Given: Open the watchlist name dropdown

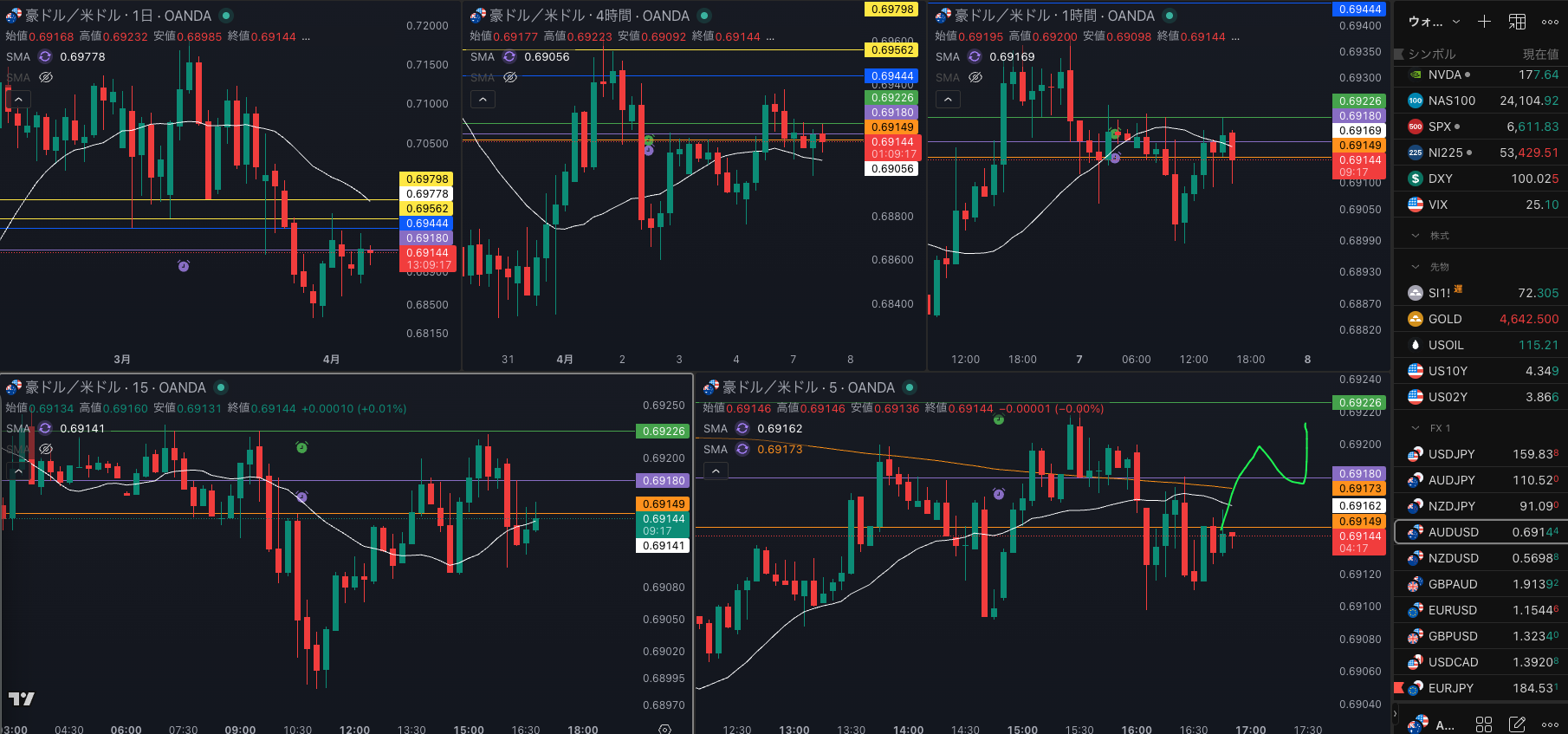Looking at the screenshot, I should coord(1456,22).
